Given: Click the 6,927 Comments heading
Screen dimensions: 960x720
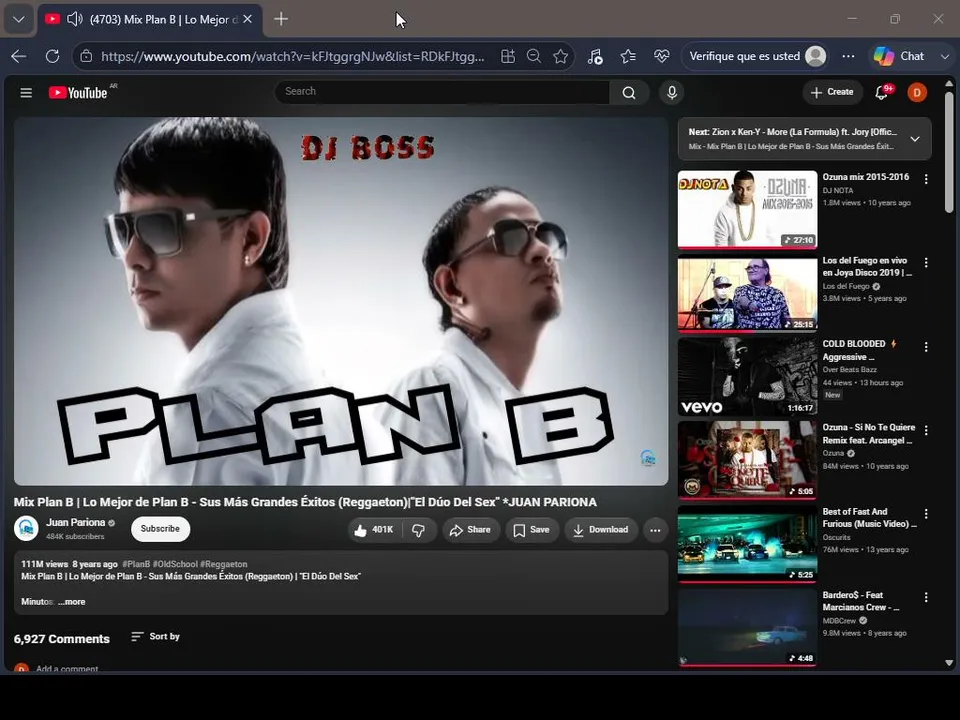Looking at the screenshot, I should coord(62,639).
